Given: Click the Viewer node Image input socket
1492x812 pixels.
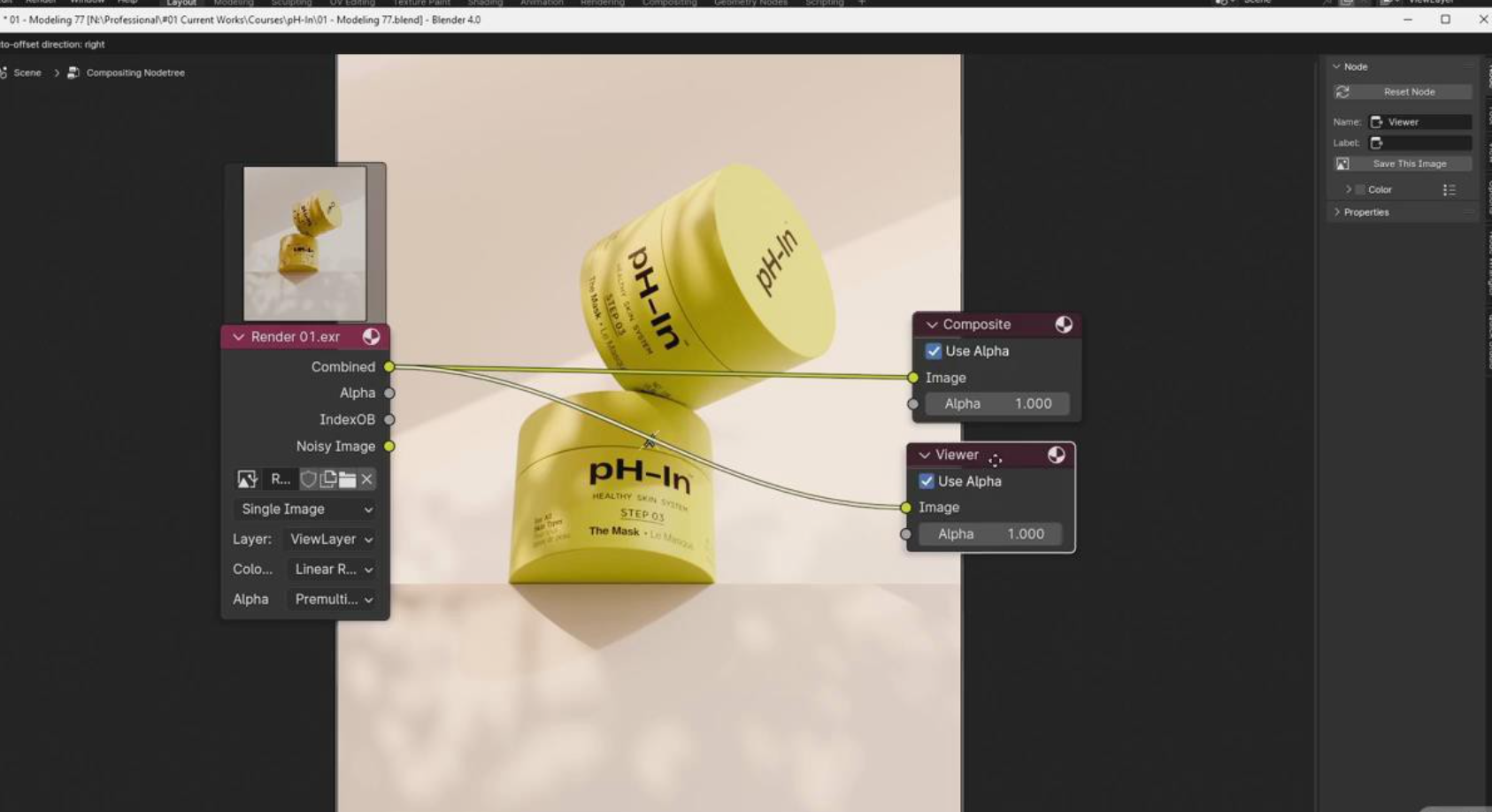Looking at the screenshot, I should 906,508.
